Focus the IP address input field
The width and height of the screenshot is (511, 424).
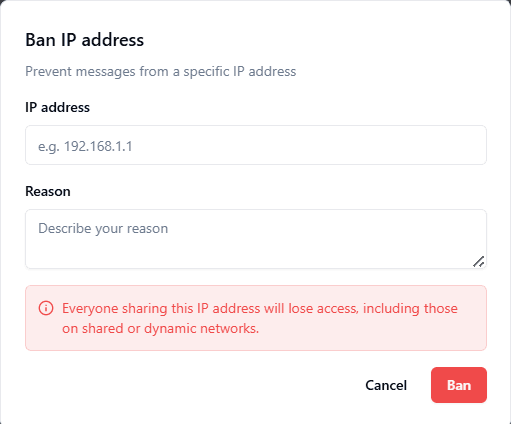click(x=256, y=145)
